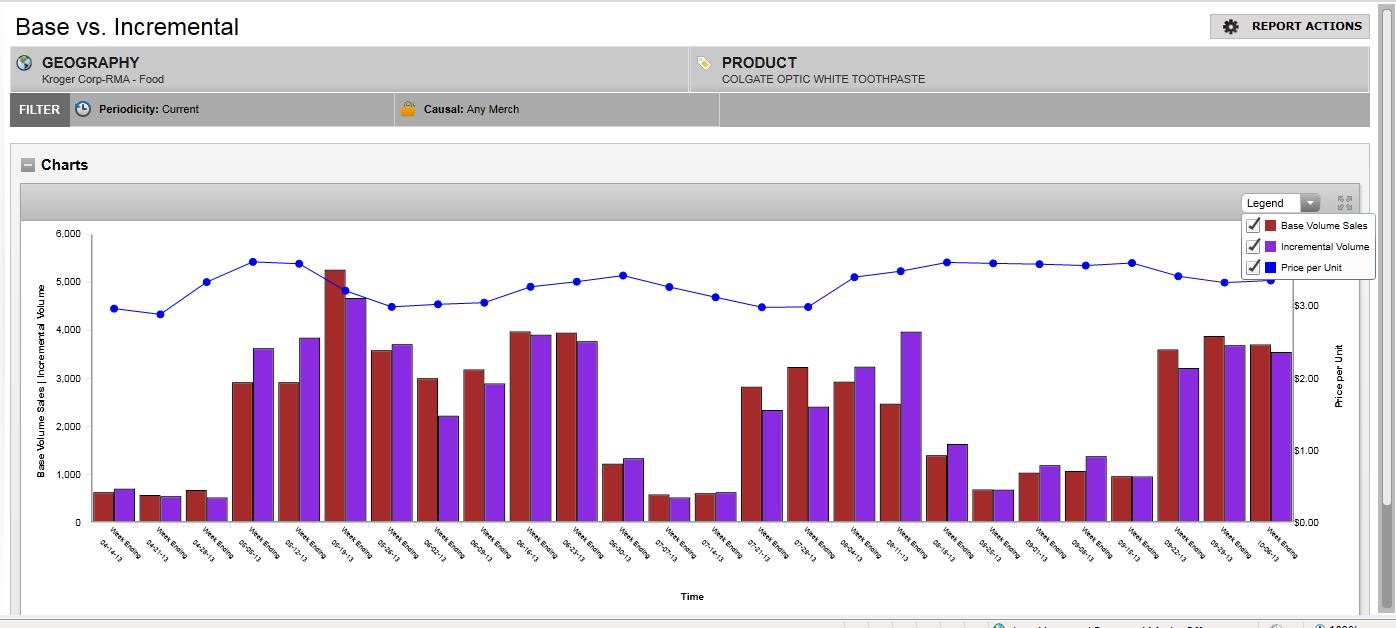Click the tag icon beside Product
This screenshot has height=628, width=1396.
tap(704, 63)
